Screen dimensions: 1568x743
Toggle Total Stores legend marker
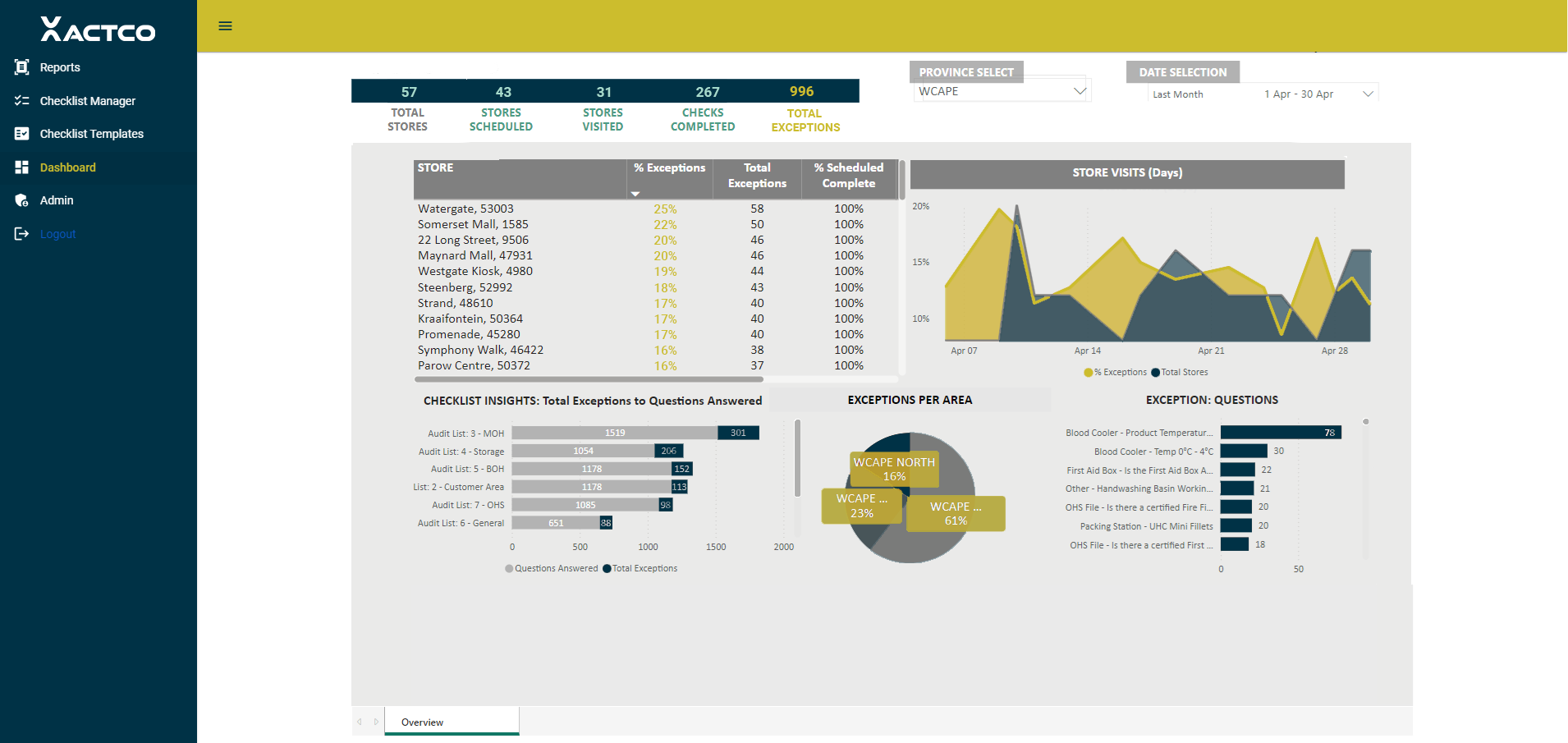(x=1155, y=373)
